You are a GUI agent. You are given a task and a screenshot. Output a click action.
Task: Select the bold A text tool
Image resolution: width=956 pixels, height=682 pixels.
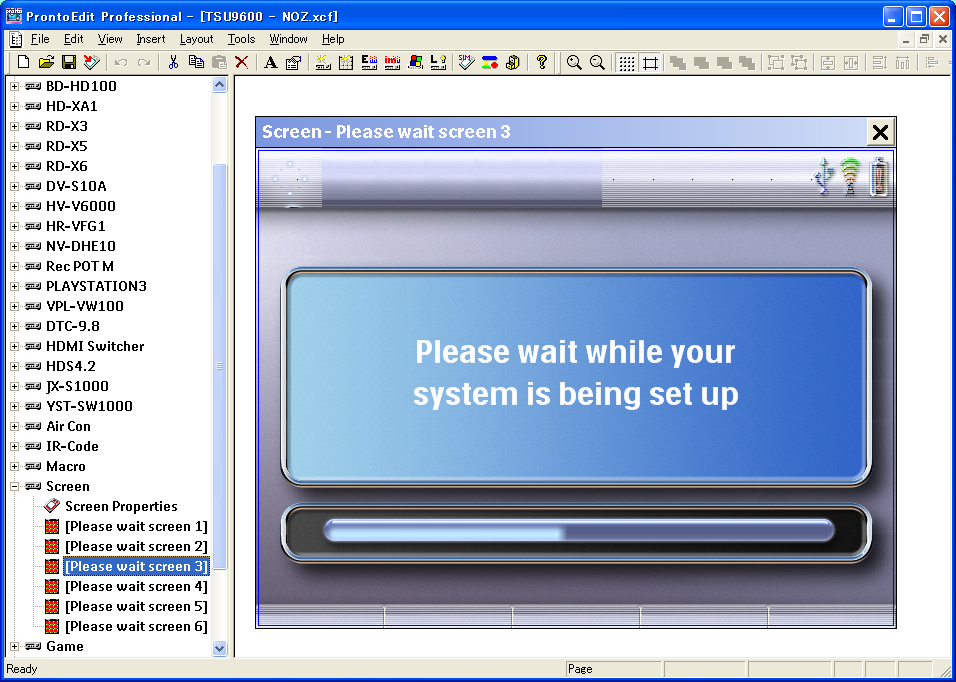click(x=270, y=62)
